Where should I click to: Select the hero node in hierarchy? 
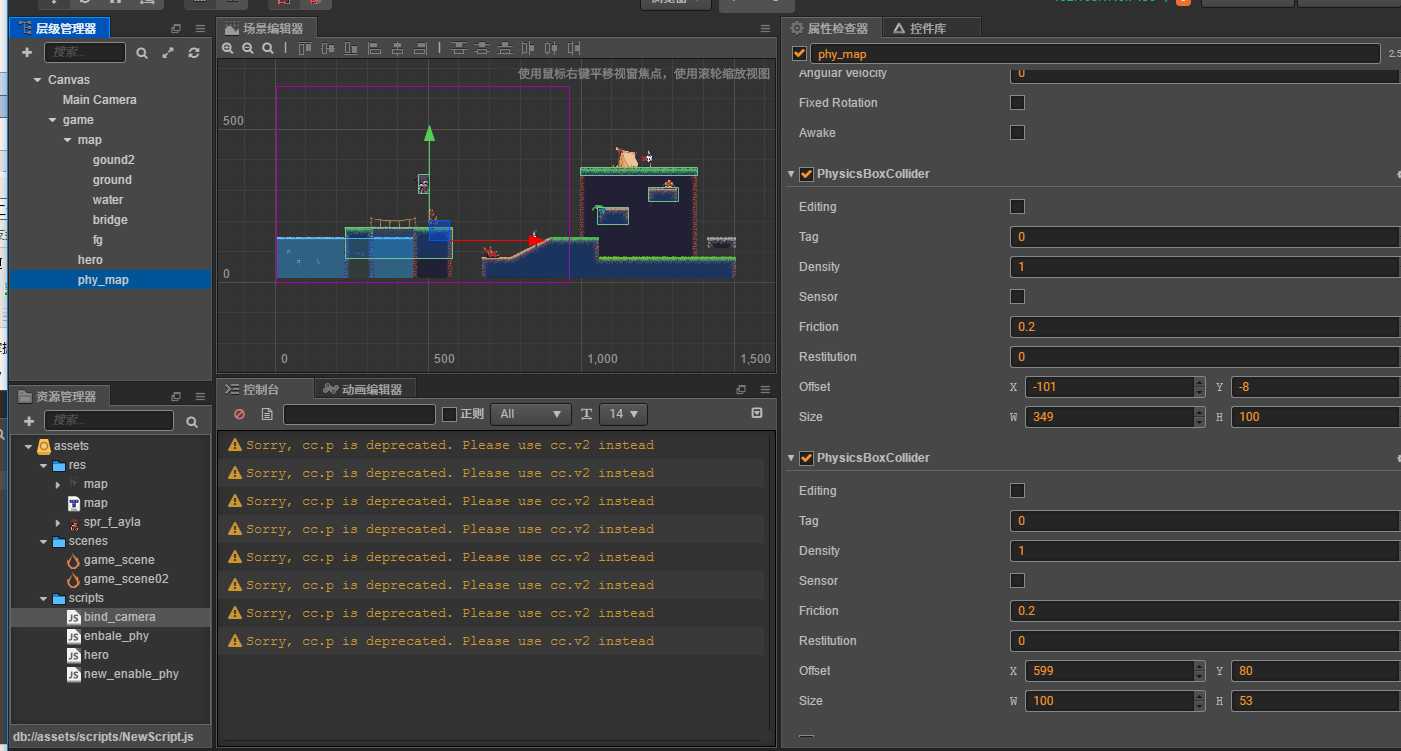[90, 260]
